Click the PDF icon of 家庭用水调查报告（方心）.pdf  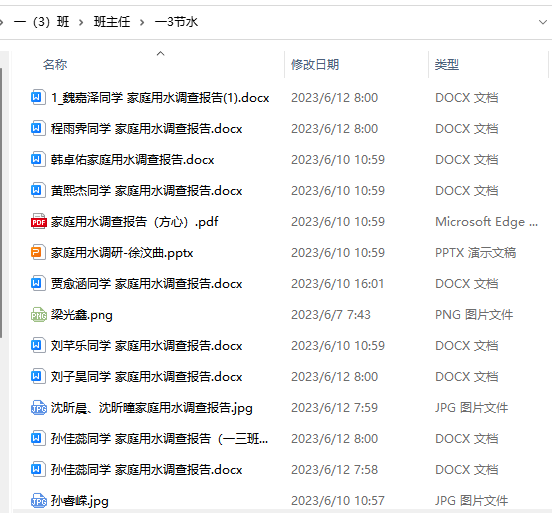click(x=38, y=221)
